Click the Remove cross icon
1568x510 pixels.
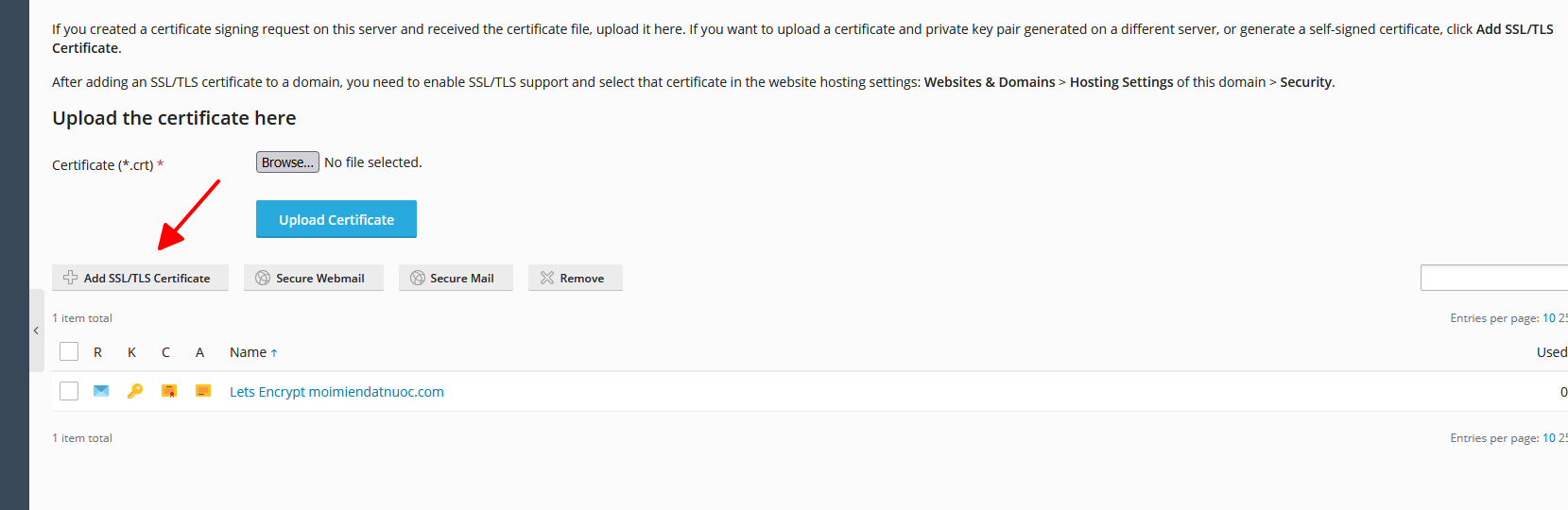pyautogui.click(x=547, y=278)
